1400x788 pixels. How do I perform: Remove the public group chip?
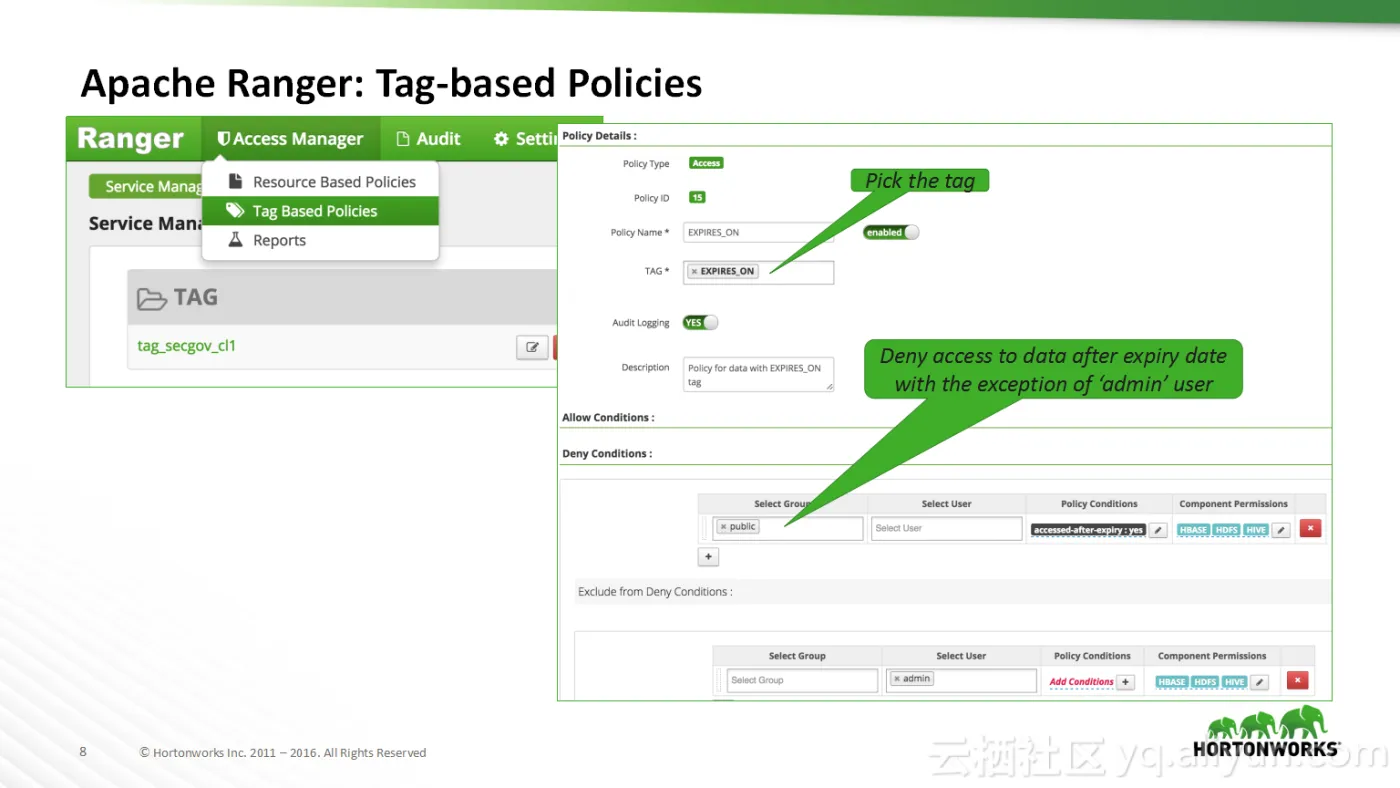coord(723,527)
